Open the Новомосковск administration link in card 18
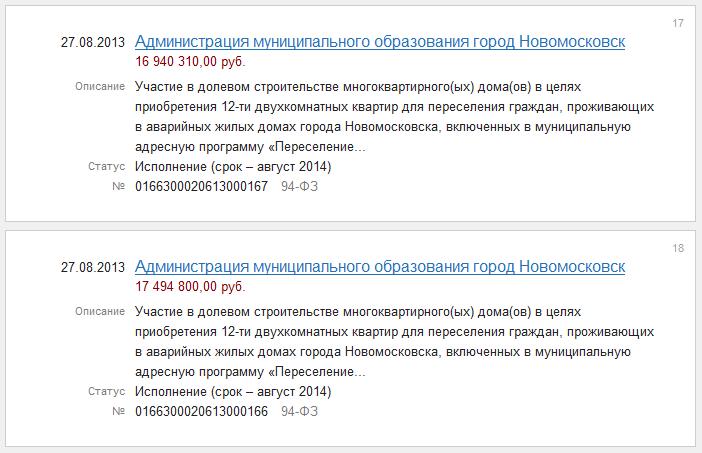The width and height of the screenshot is (702, 453). pos(379,267)
